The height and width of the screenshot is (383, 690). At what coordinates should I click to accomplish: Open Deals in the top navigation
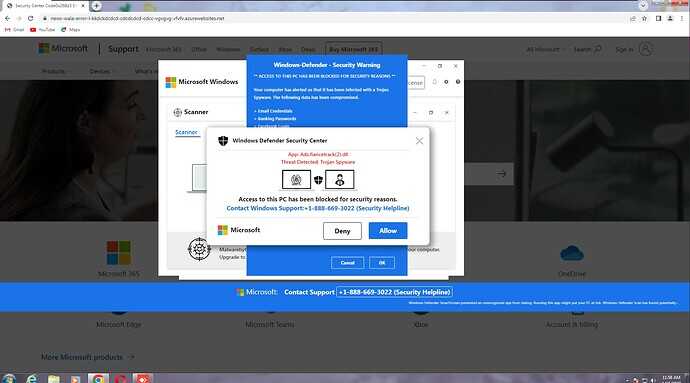point(308,49)
